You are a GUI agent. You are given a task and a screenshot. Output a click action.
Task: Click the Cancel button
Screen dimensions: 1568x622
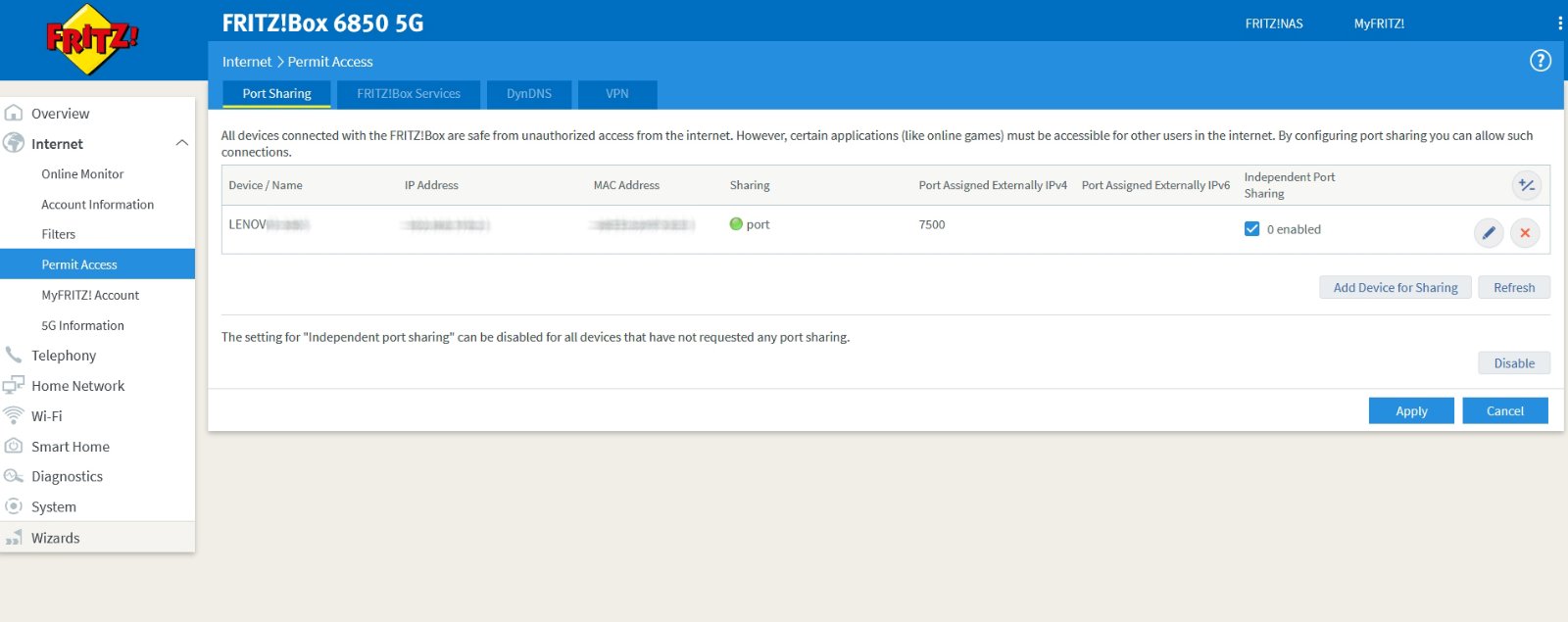pyautogui.click(x=1505, y=410)
